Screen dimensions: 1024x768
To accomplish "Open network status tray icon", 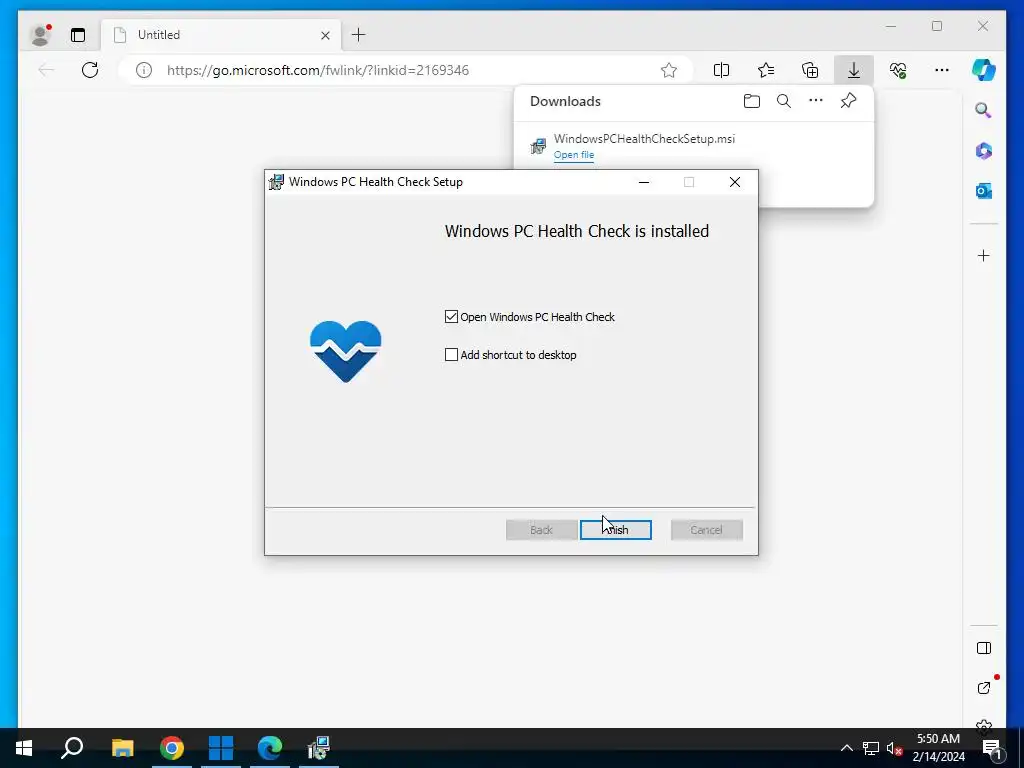I will (x=871, y=748).
